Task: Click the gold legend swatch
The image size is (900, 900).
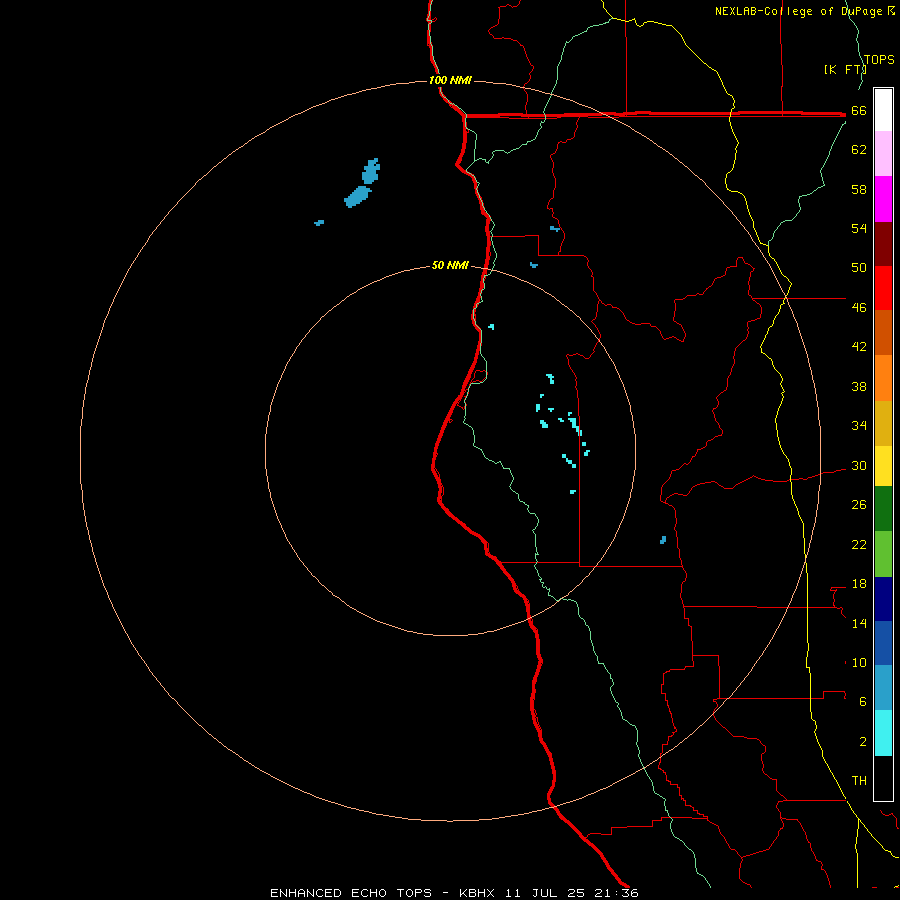Action: tap(883, 423)
